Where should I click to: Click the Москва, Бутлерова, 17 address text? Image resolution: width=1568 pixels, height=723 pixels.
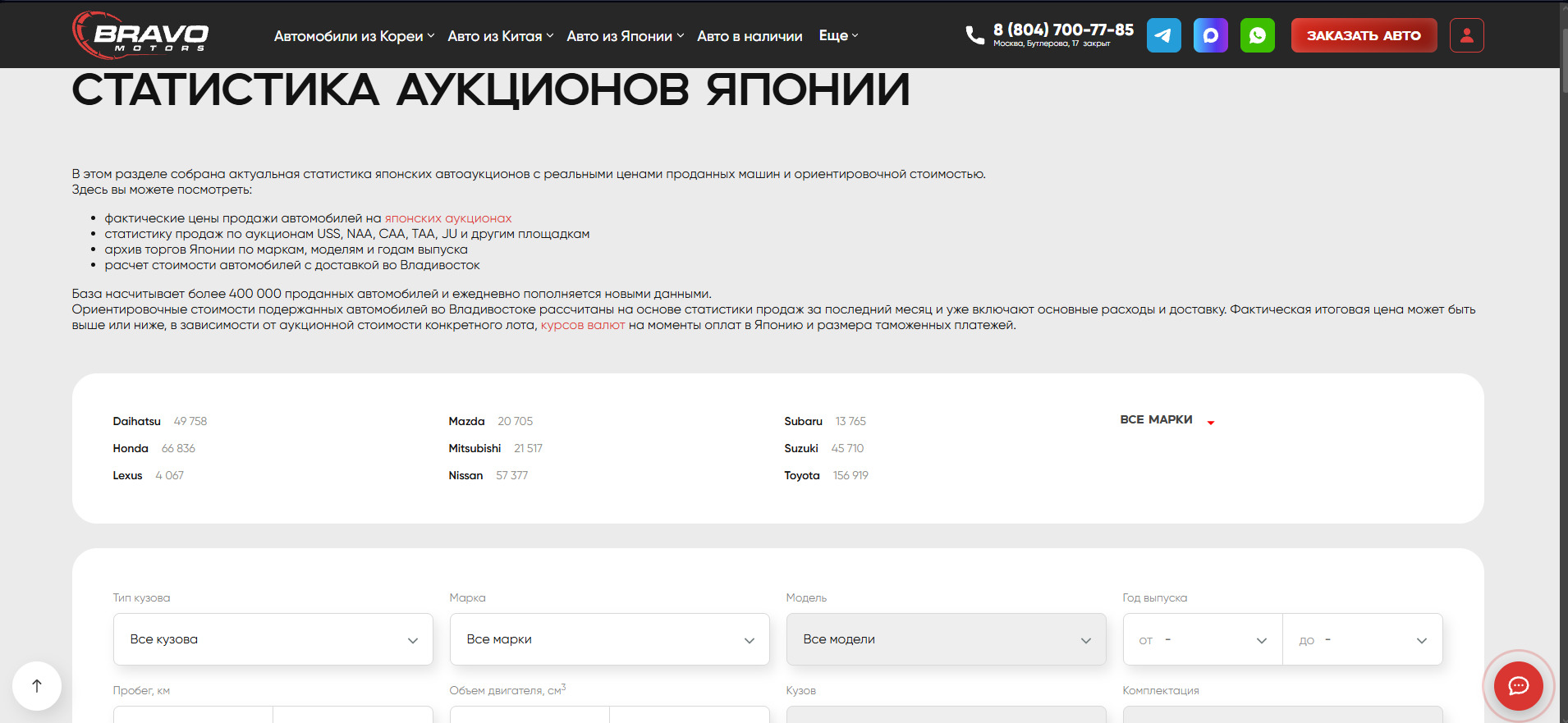(1036, 43)
